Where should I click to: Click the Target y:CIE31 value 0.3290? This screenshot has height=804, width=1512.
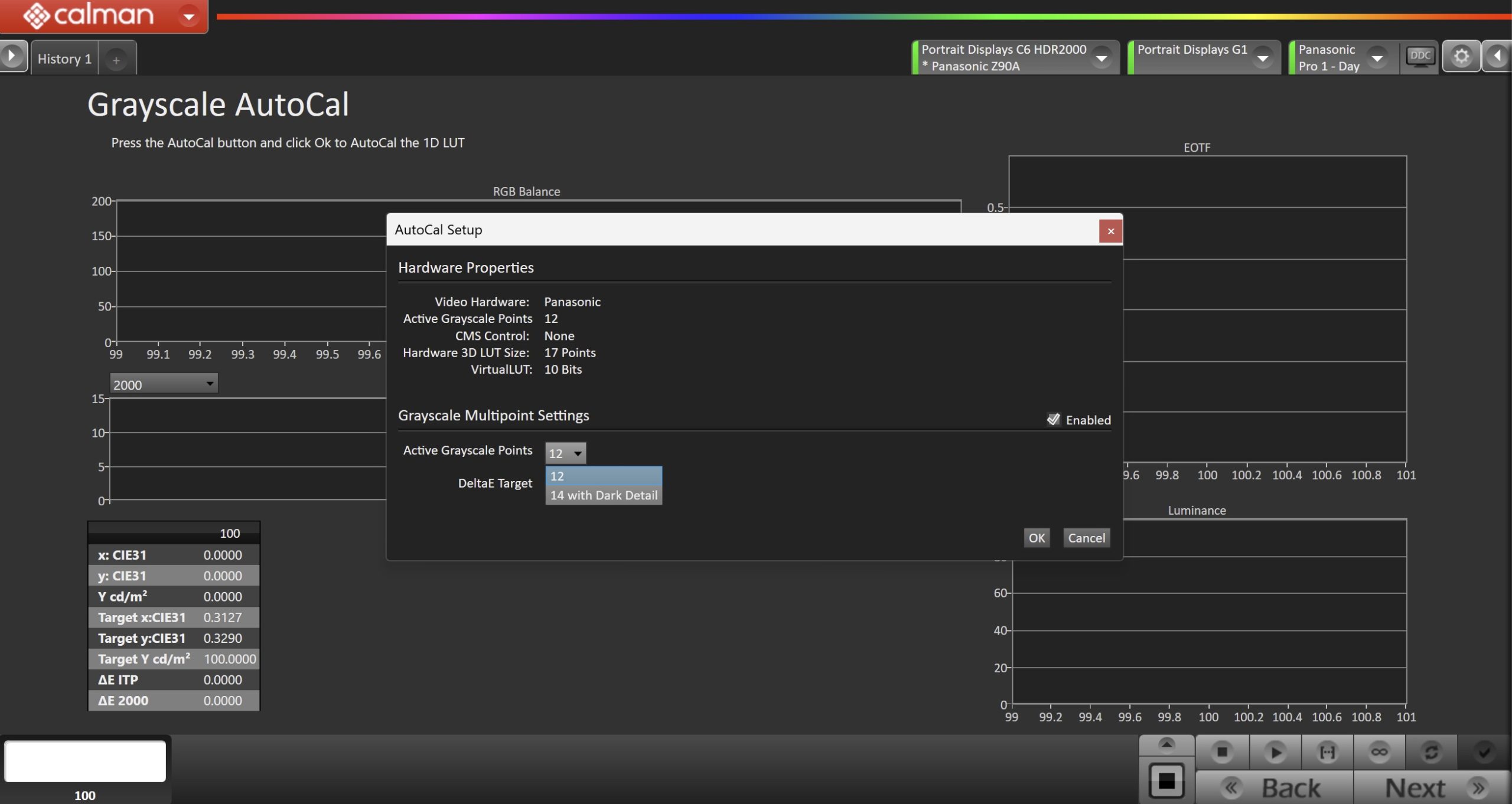tap(222, 638)
